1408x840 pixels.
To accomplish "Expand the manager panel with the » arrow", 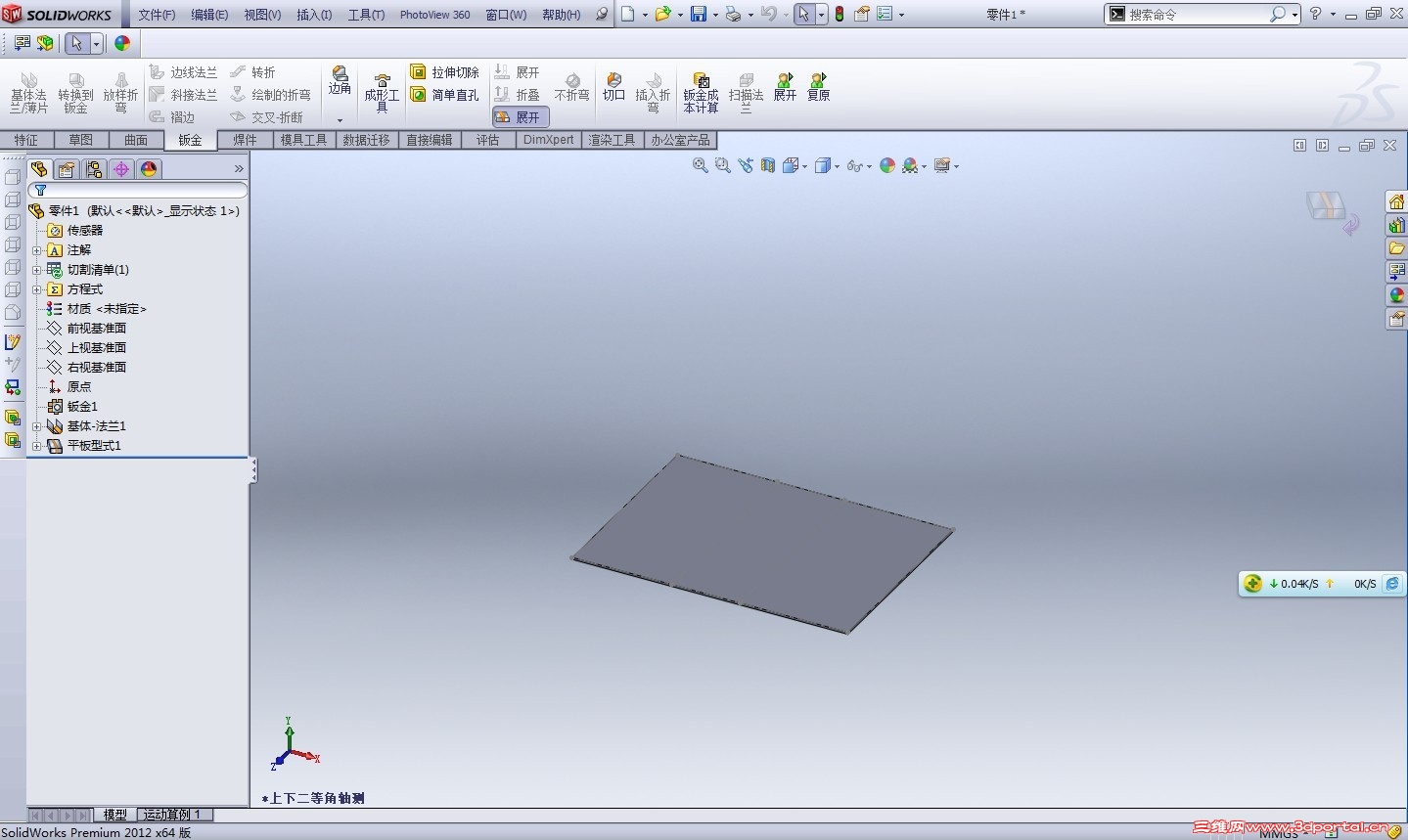I will [x=239, y=169].
